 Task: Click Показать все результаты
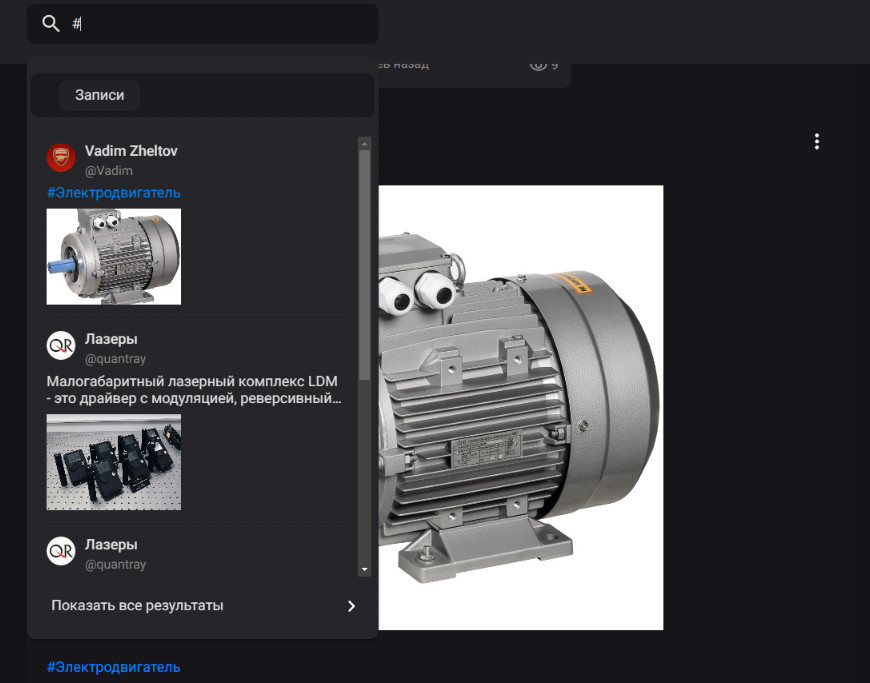(137, 605)
